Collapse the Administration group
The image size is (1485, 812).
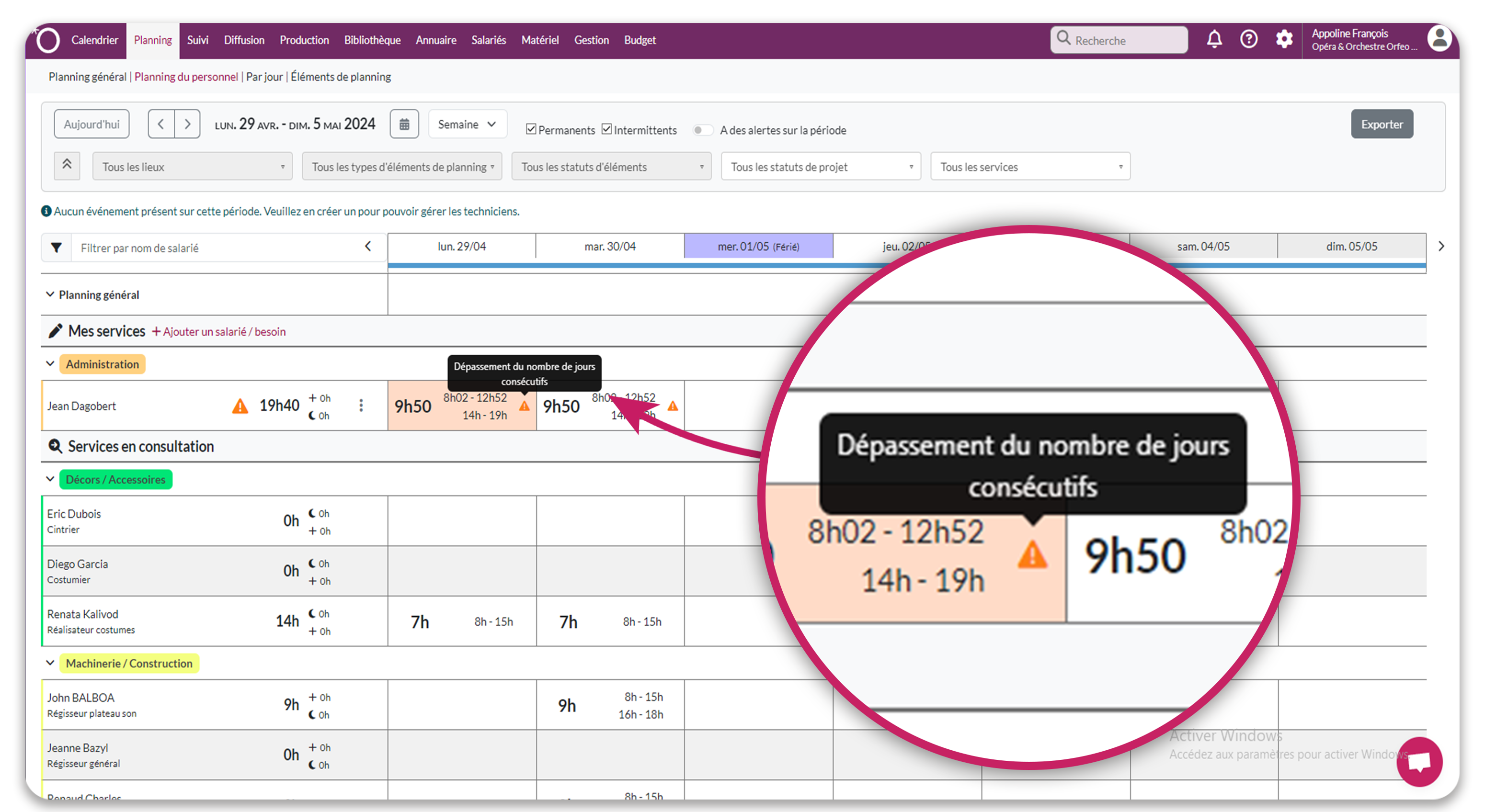point(50,364)
